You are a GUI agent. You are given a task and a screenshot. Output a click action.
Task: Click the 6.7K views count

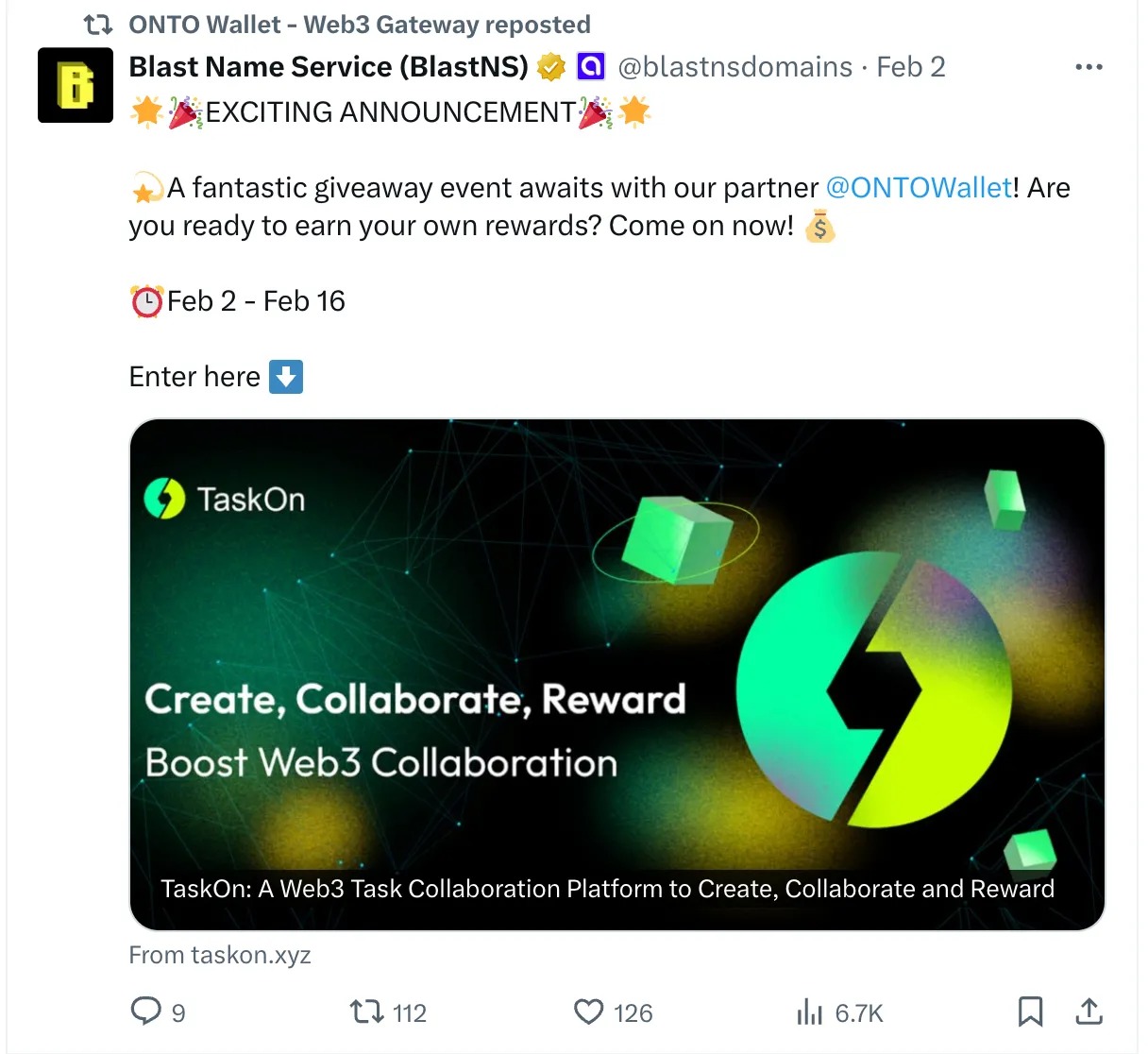(x=858, y=1013)
